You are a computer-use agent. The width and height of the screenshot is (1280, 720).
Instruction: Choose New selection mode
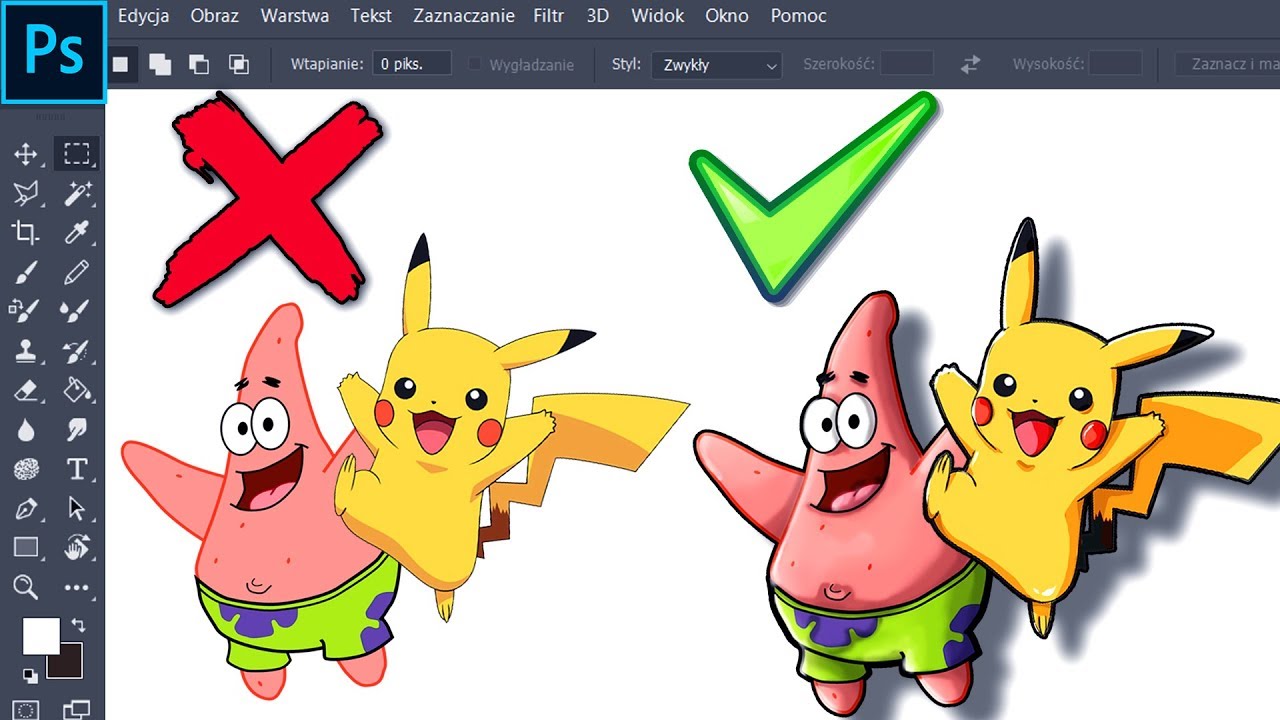120,65
